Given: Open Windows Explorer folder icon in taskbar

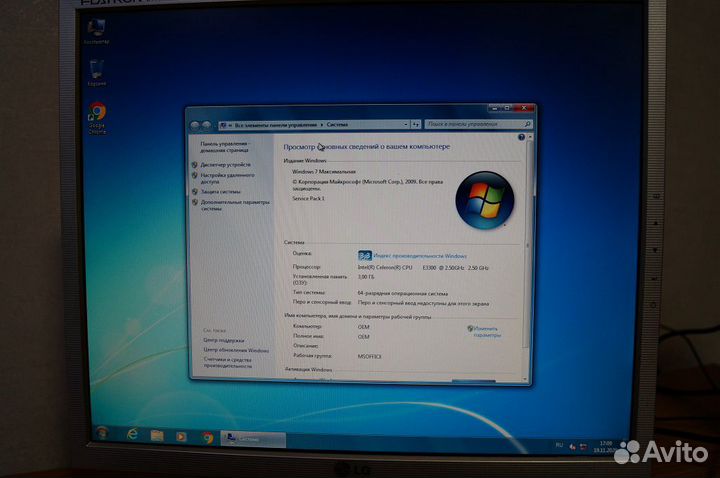Looking at the screenshot, I should 157,435.
